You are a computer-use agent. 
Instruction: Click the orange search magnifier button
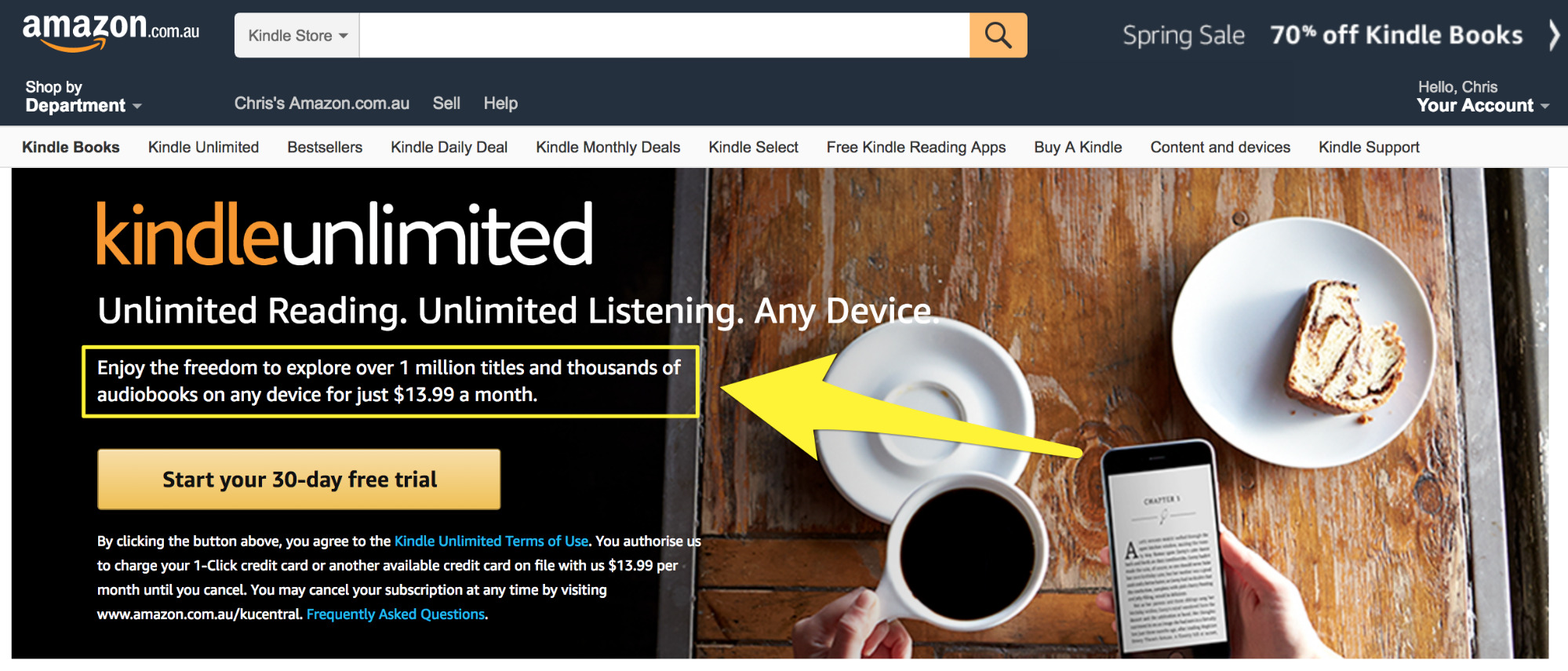(x=998, y=35)
